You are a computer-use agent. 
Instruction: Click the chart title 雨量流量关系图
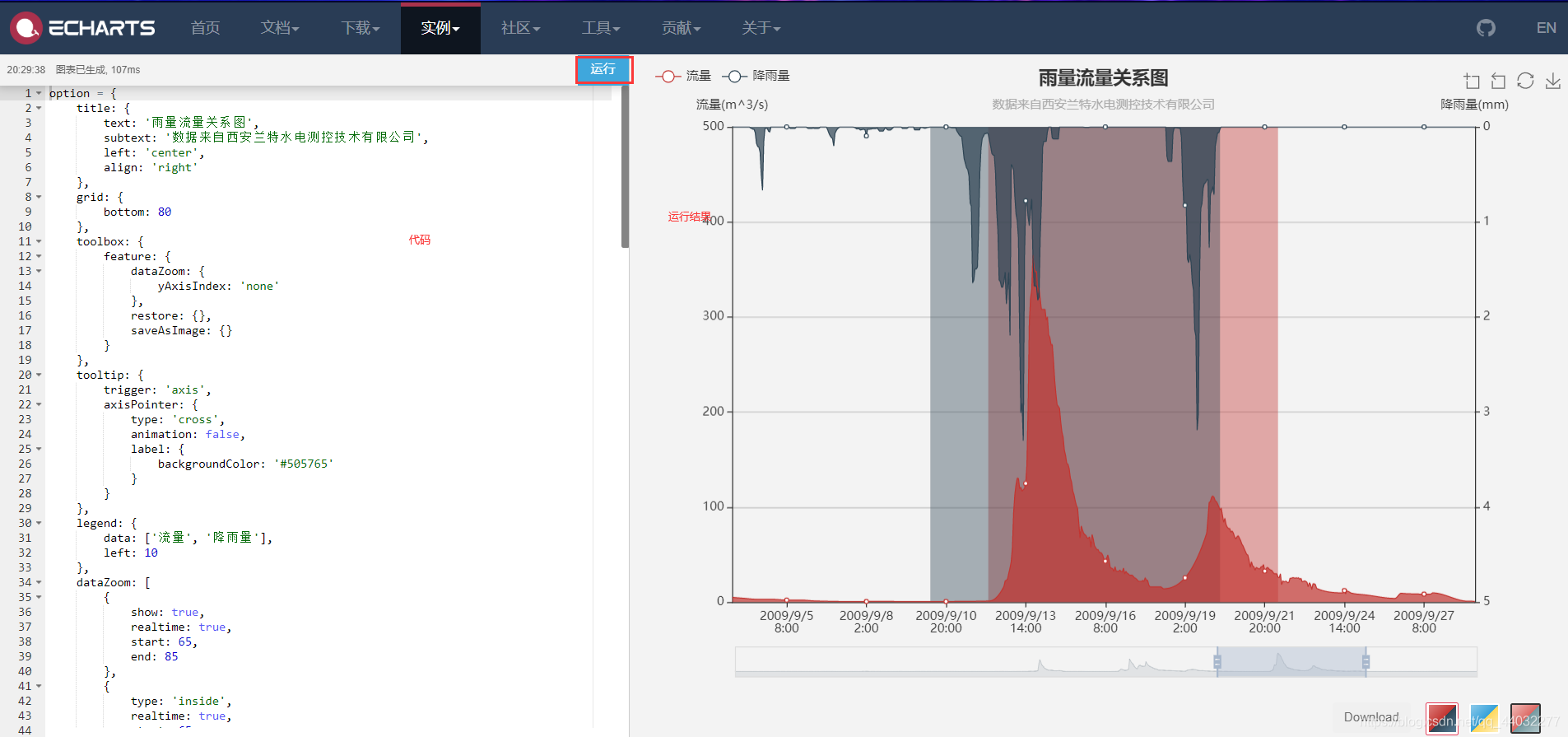[1103, 78]
